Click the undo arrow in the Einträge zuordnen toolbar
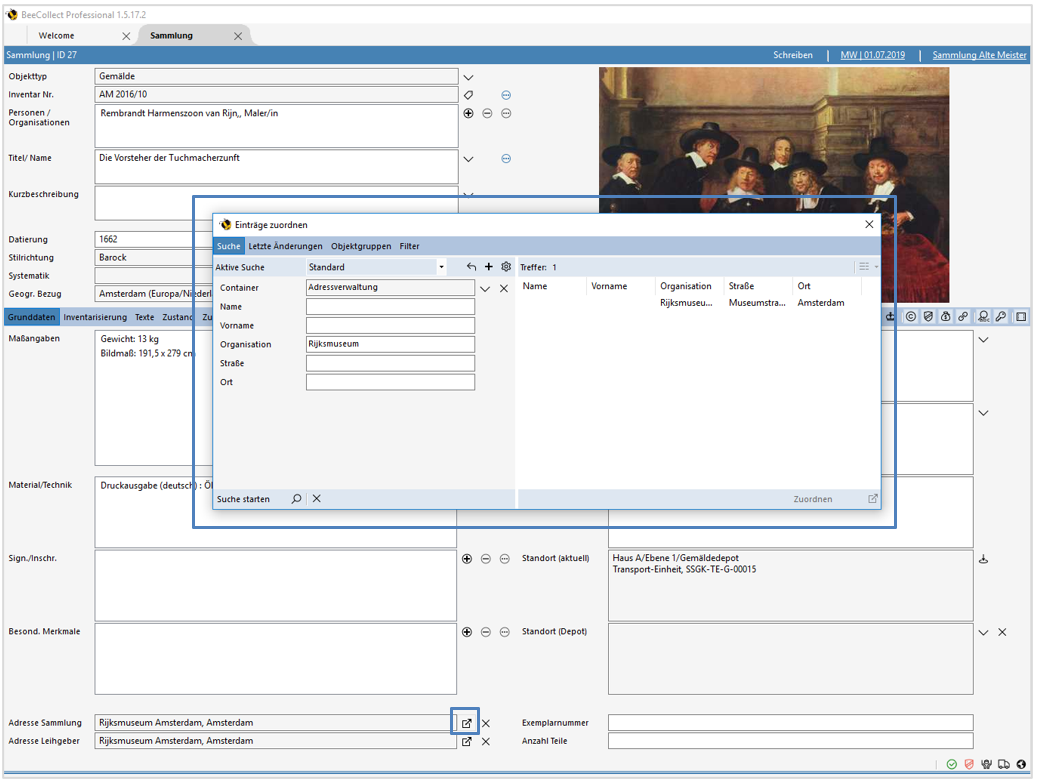 point(470,266)
